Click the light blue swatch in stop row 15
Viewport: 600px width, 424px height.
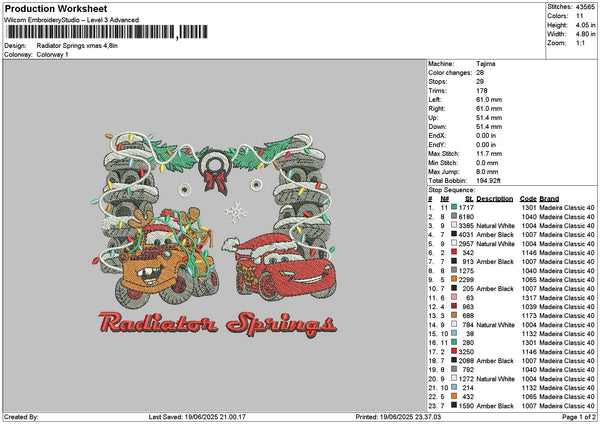point(454,334)
